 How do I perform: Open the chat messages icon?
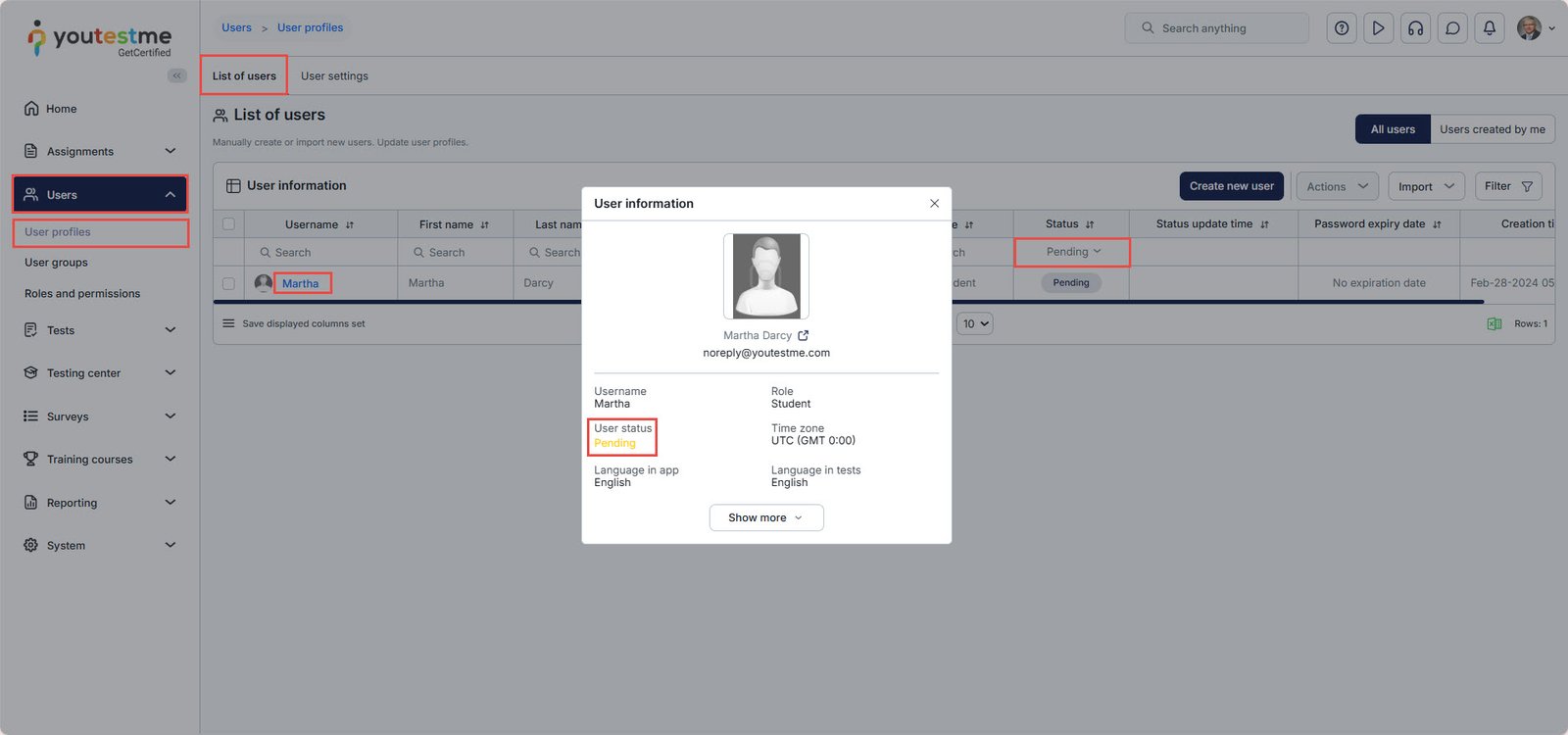1452,28
